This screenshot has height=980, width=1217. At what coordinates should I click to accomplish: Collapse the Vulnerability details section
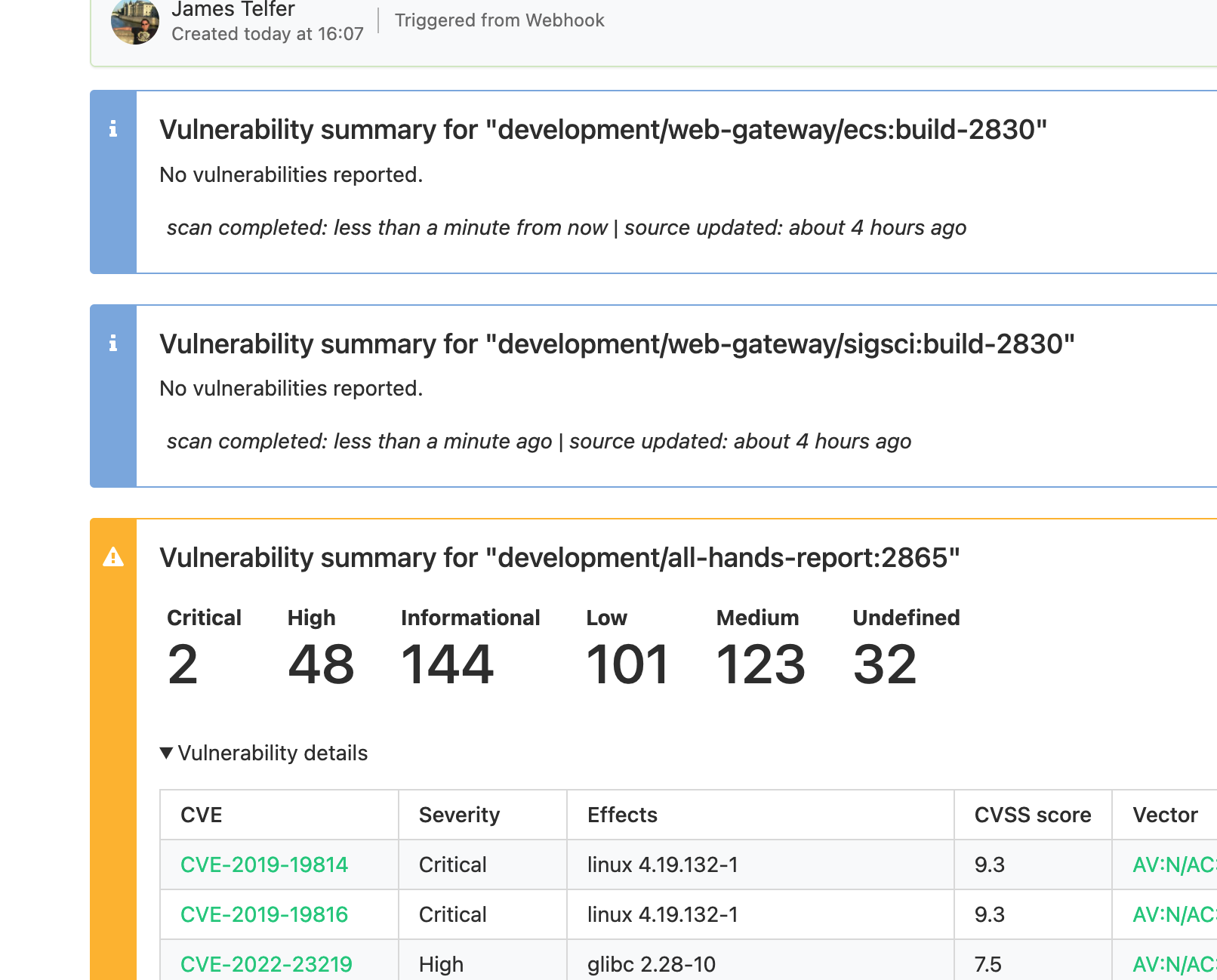(x=264, y=753)
